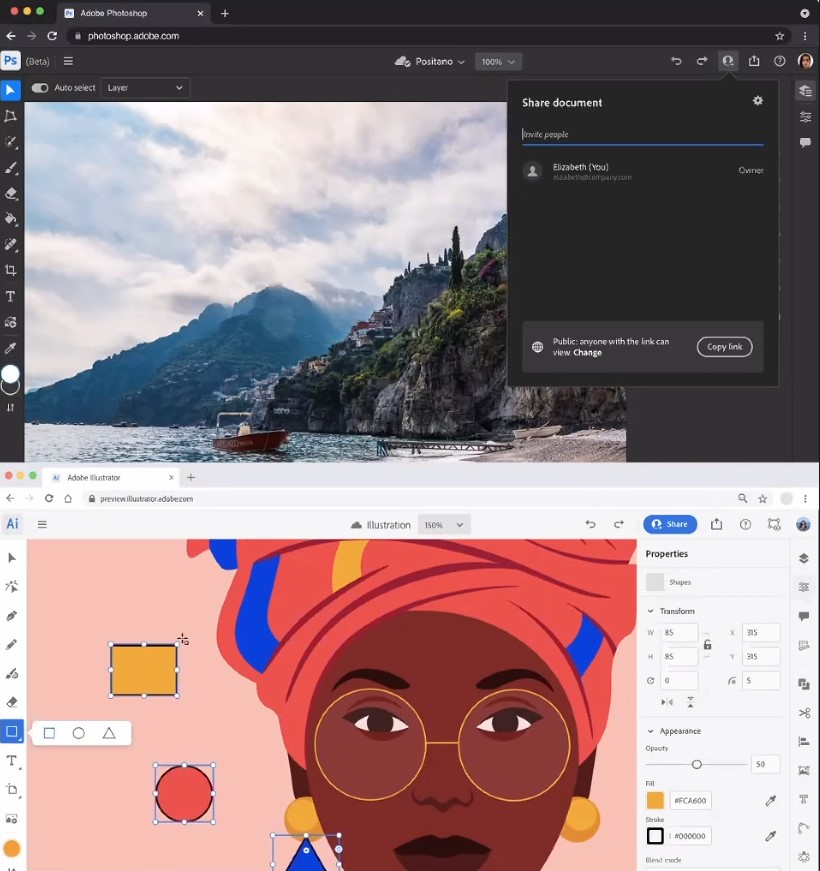The width and height of the screenshot is (820, 871).
Task: Click the blue Share button
Action: point(670,524)
